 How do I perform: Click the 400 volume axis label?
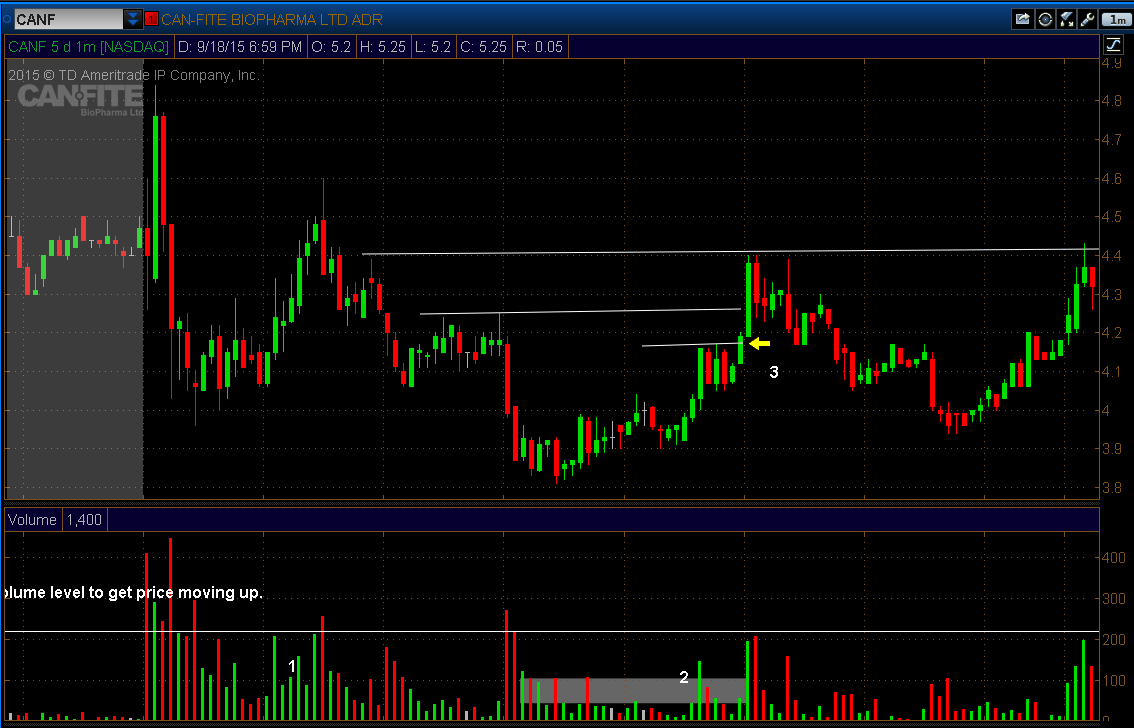click(1114, 557)
